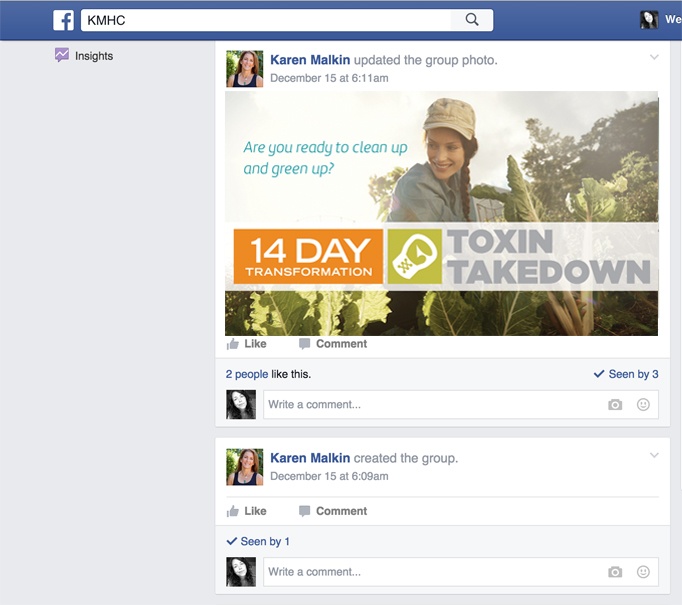The width and height of the screenshot is (682, 605).
Task: Click comment box under group photo post
Action: 461,404
